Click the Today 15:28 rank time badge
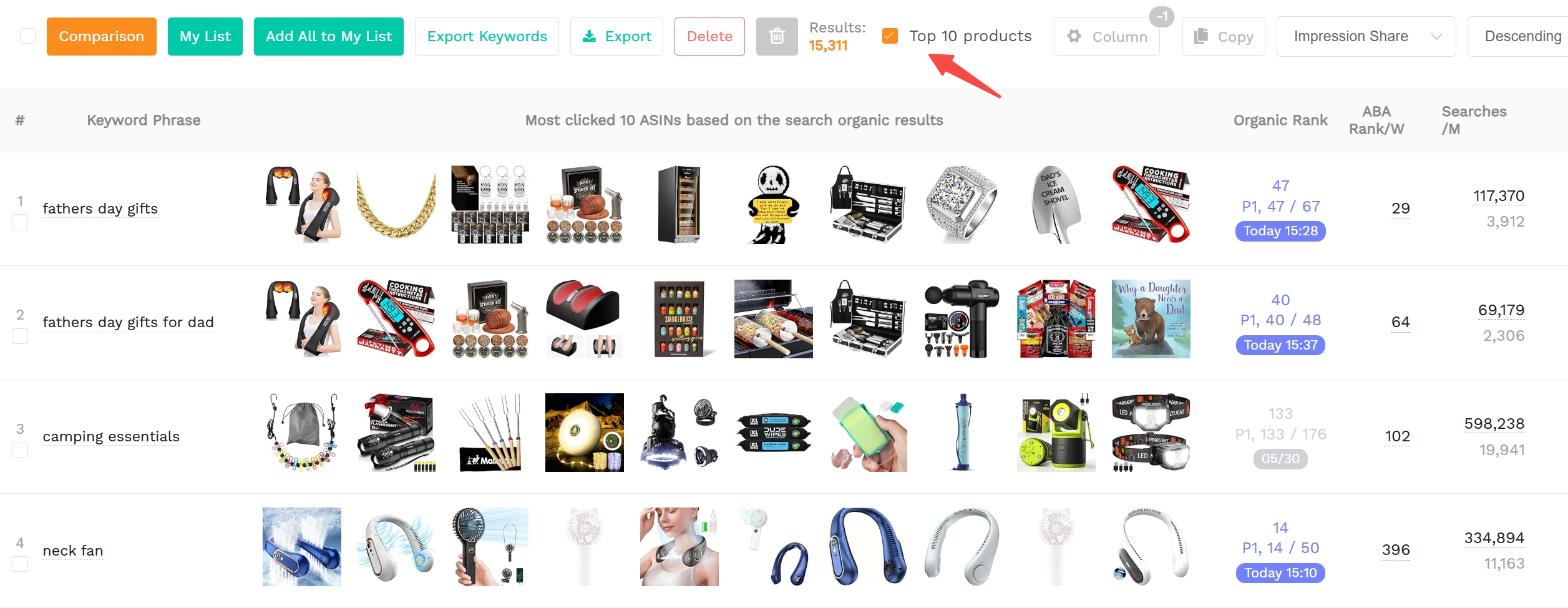 pos(1280,231)
